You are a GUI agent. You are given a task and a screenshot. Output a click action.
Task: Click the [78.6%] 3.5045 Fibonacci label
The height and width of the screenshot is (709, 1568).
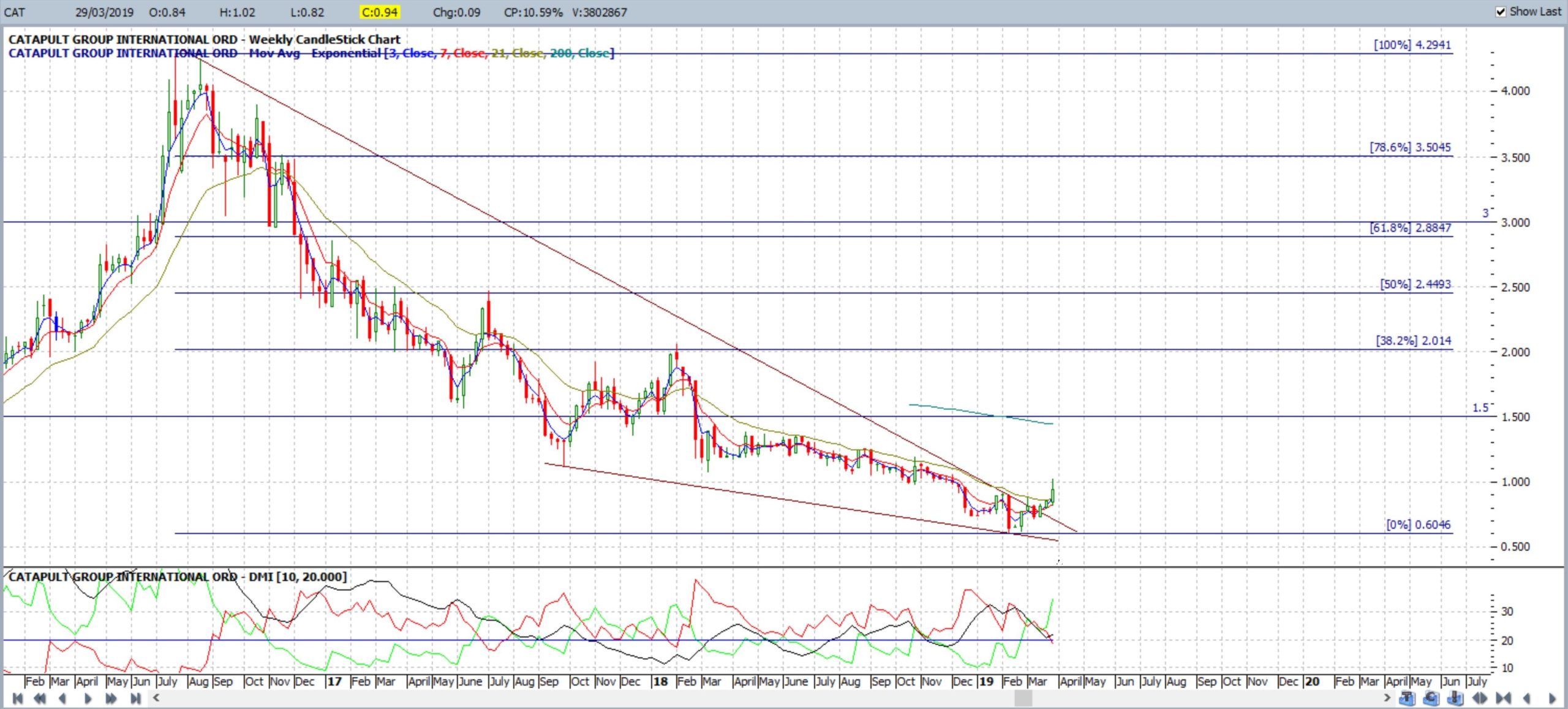point(1410,147)
